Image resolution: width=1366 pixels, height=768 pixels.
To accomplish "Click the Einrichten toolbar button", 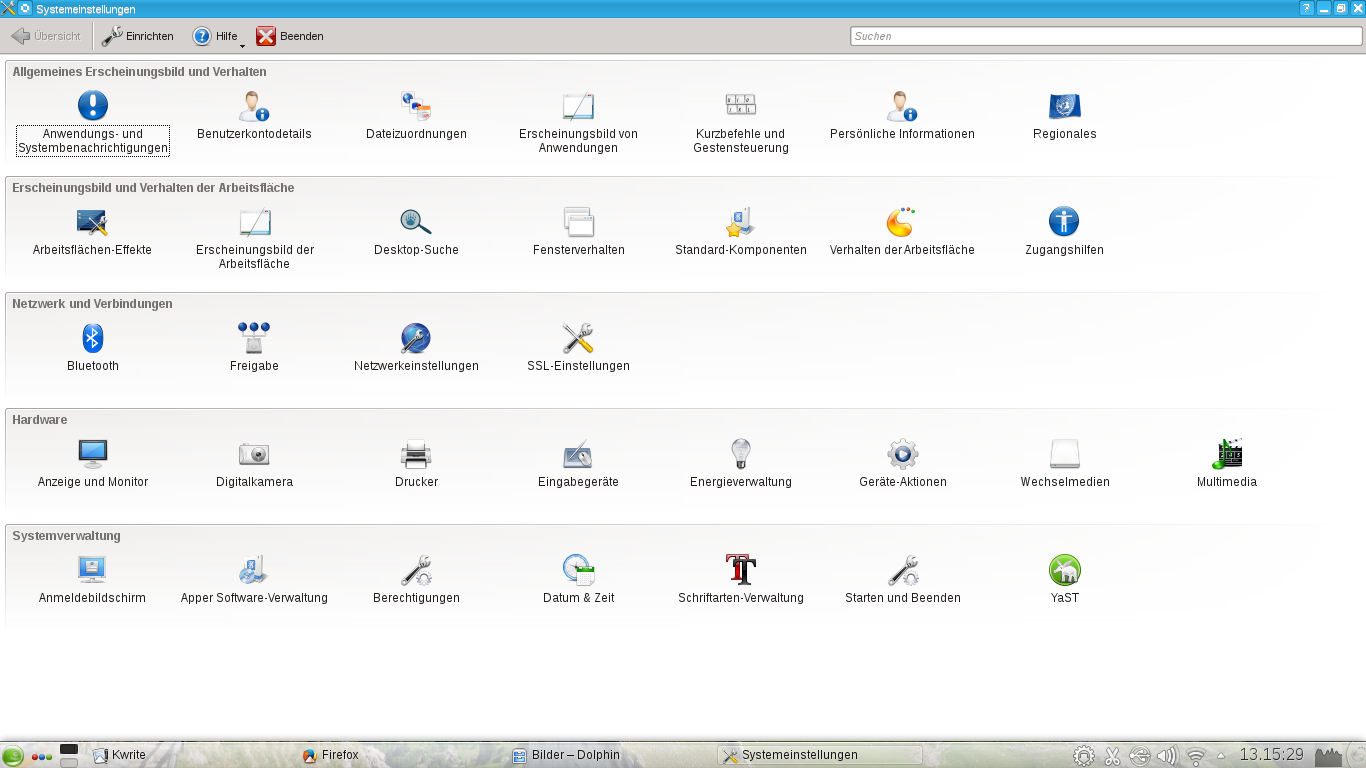I will tap(138, 37).
